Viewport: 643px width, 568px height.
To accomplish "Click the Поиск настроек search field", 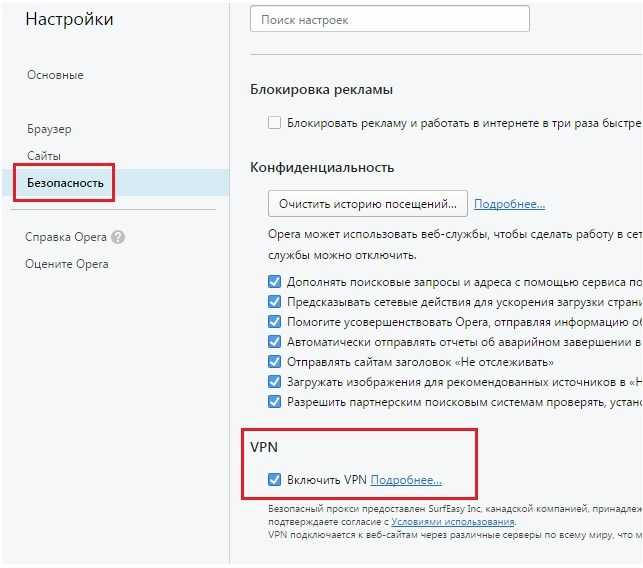I will 390,19.
